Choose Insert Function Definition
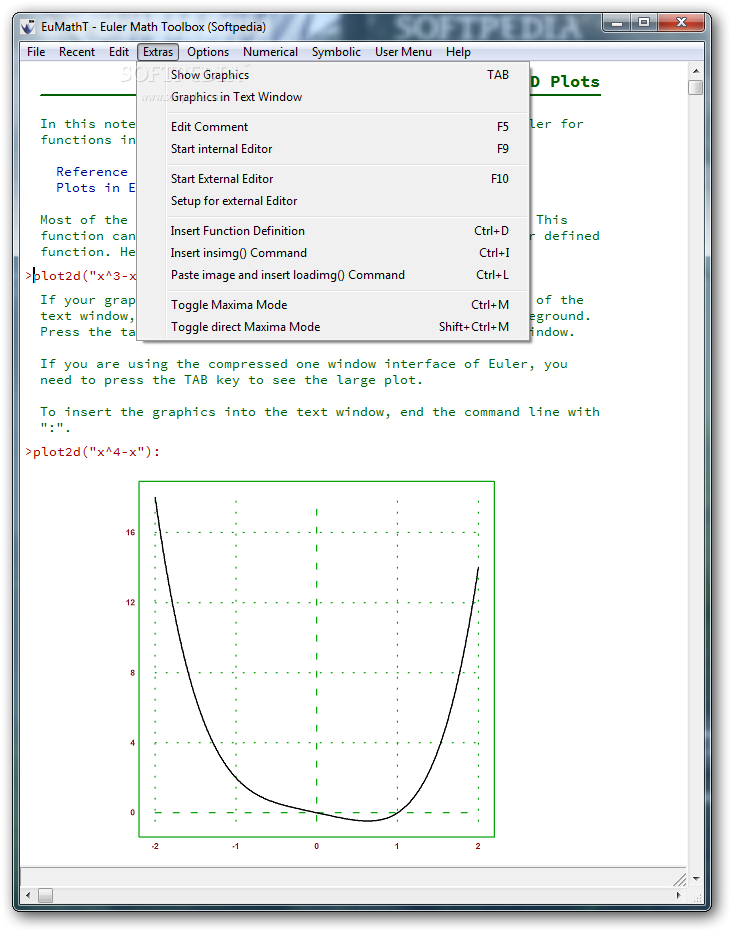This screenshot has width=732, height=932. coord(333,231)
